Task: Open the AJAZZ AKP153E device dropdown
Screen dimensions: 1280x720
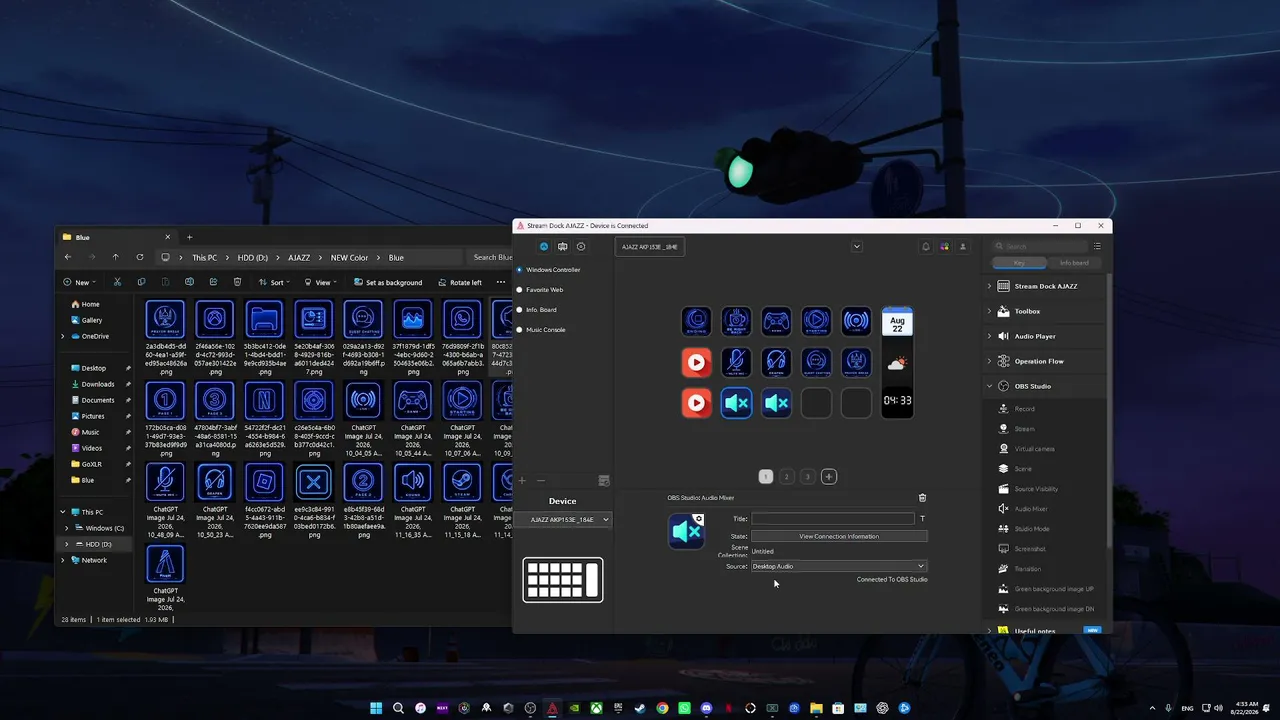Action: 563,520
